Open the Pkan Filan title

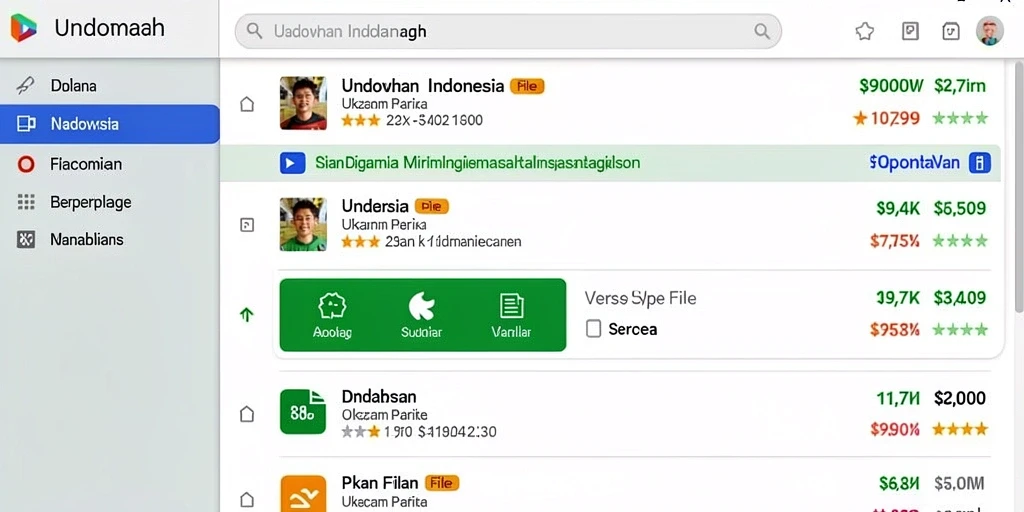point(379,483)
